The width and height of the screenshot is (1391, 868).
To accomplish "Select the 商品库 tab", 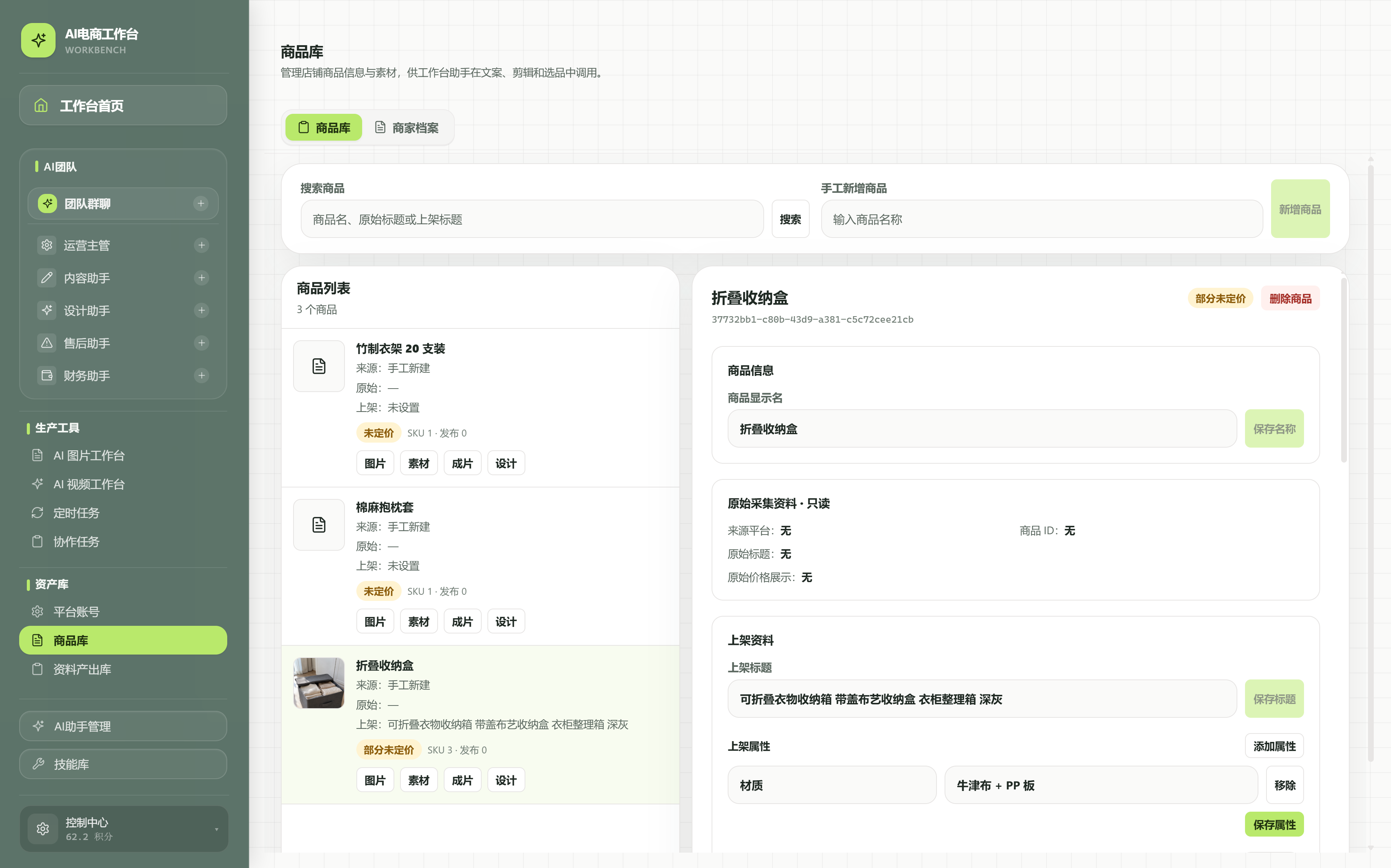I will click(x=324, y=128).
